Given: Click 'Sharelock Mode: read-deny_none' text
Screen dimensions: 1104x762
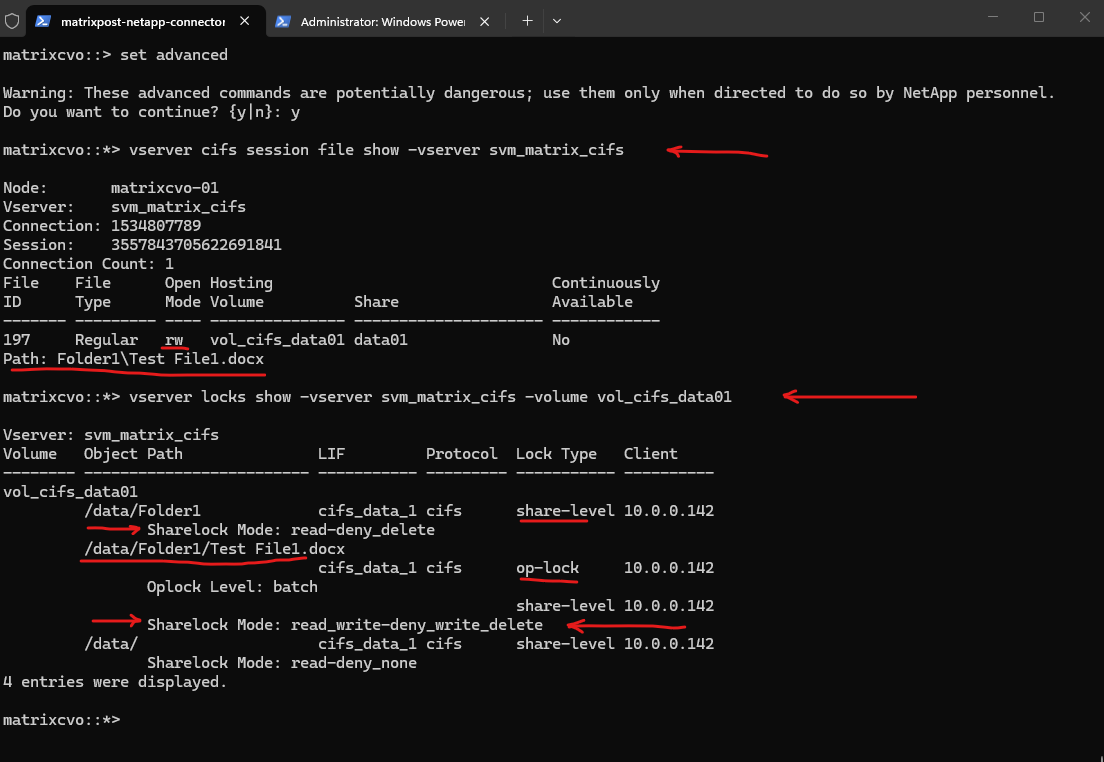Looking at the screenshot, I should coord(282,663).
